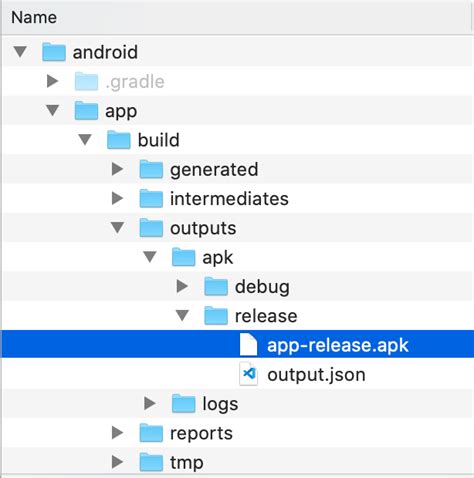
Task: Expand the tmp folder triangle
Action: (117, 462)
